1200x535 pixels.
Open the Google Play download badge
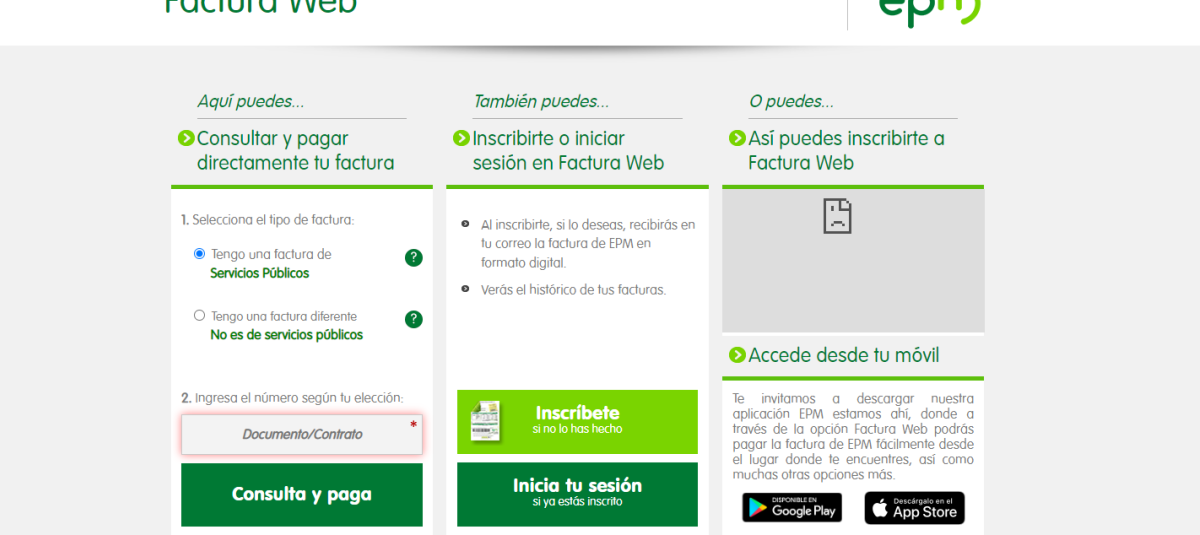(x=791, y=507)
